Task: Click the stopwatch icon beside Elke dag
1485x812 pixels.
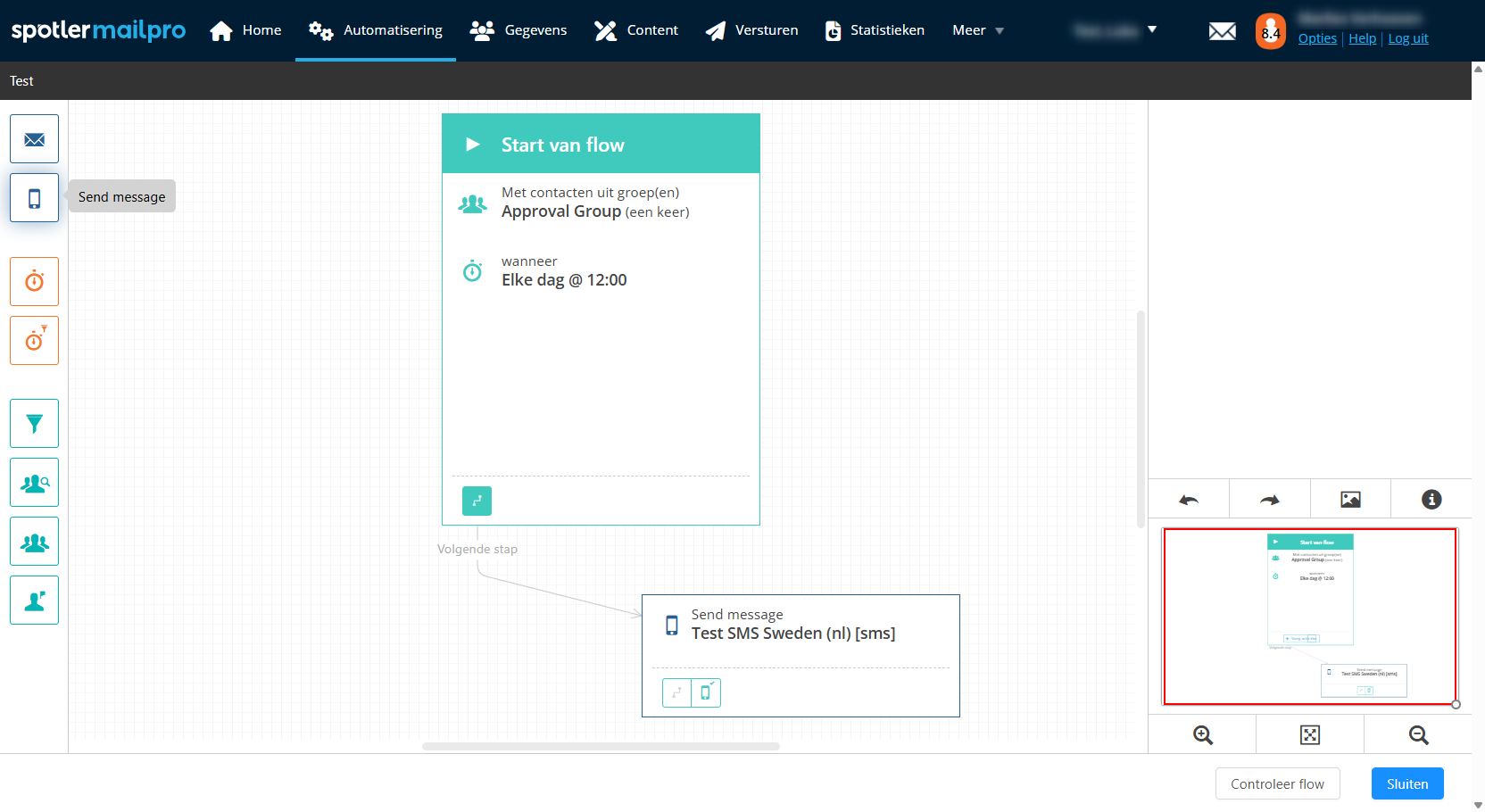Action: (472, 270)
